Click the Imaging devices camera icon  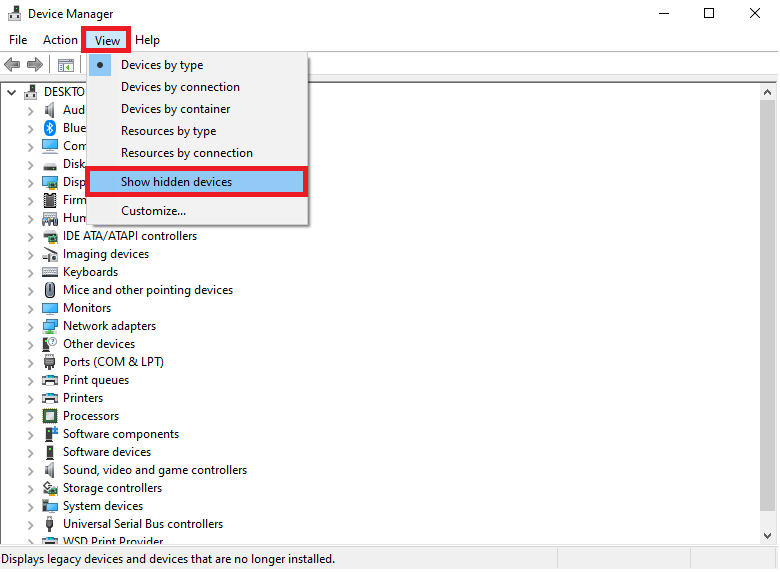(50, 255)
